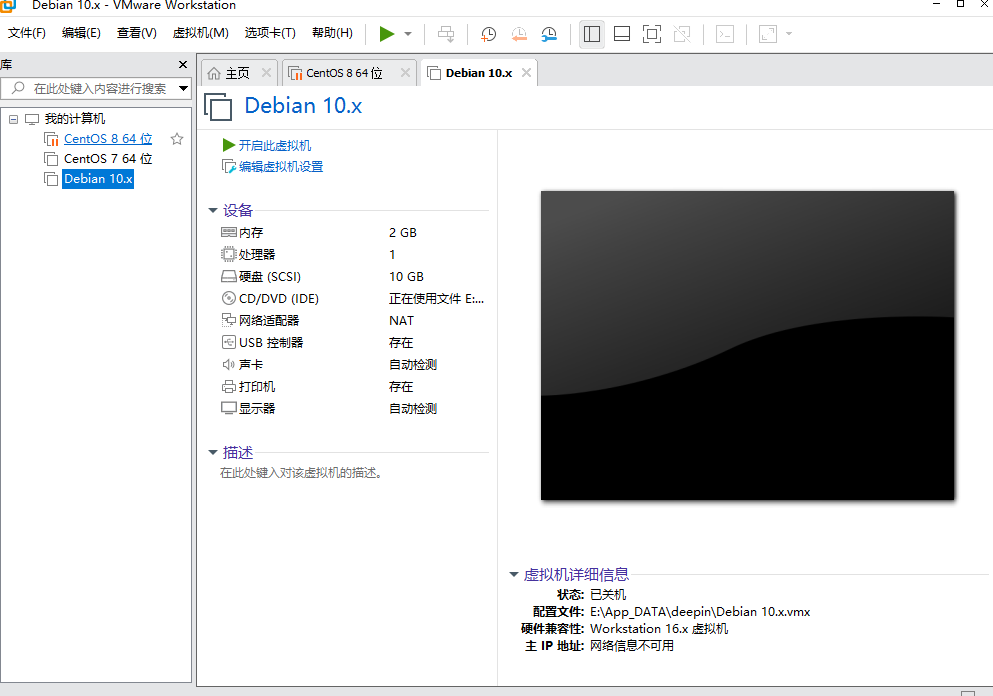Collapse the 我的计算机 tree node
The height and width of the screenshot is (696, 993).
click(x=14, y=119)
